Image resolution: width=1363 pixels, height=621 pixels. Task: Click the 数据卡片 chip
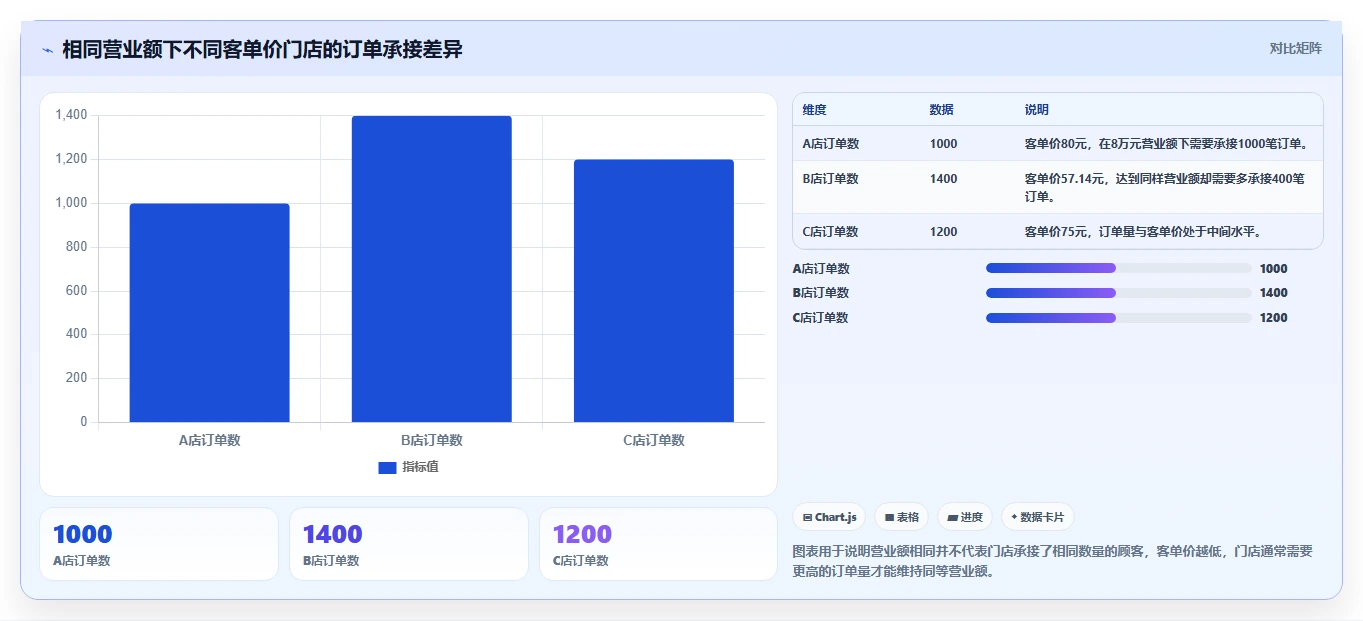click(x=1037, y=517)
